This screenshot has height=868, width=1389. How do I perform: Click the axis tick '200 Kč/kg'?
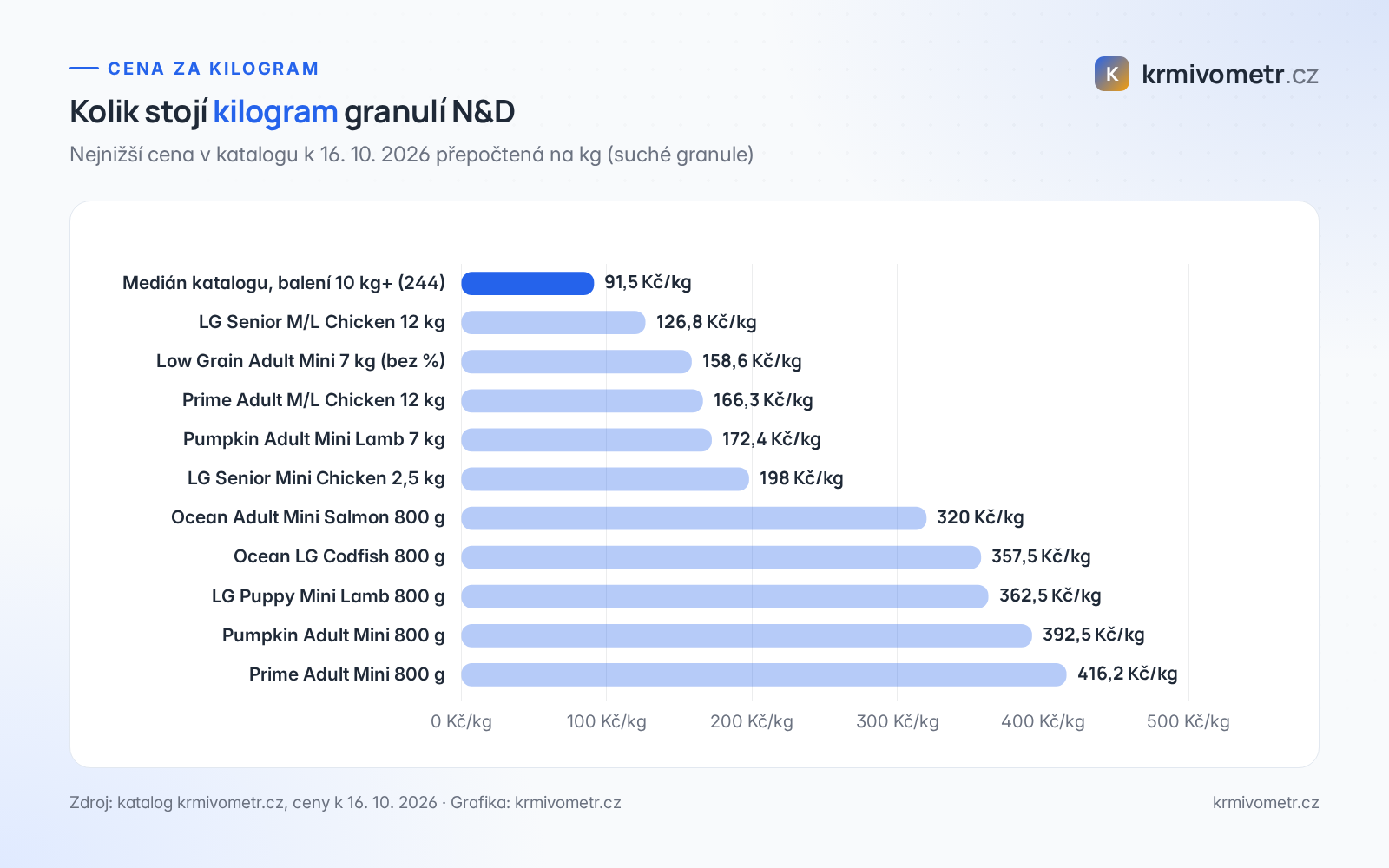(x=752, y=721)
